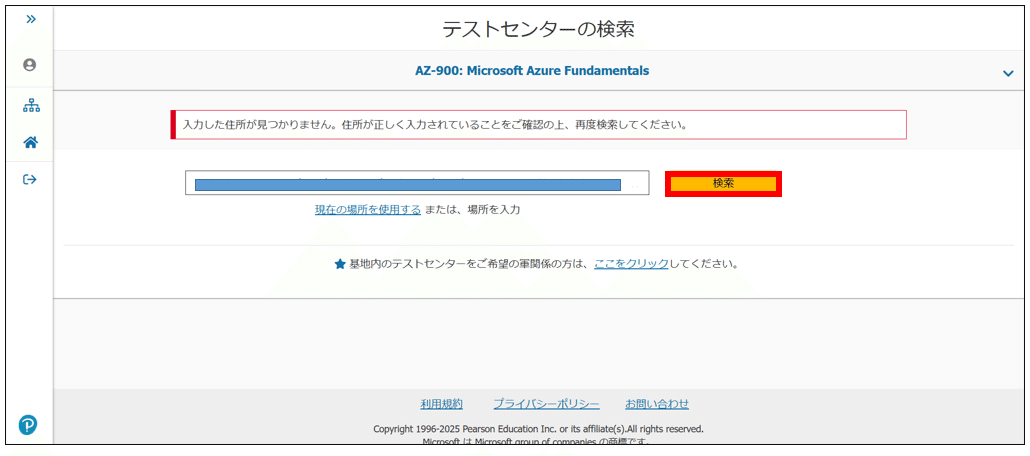Expand the sidebar with double chevron icon

click(x=30, y=19)
